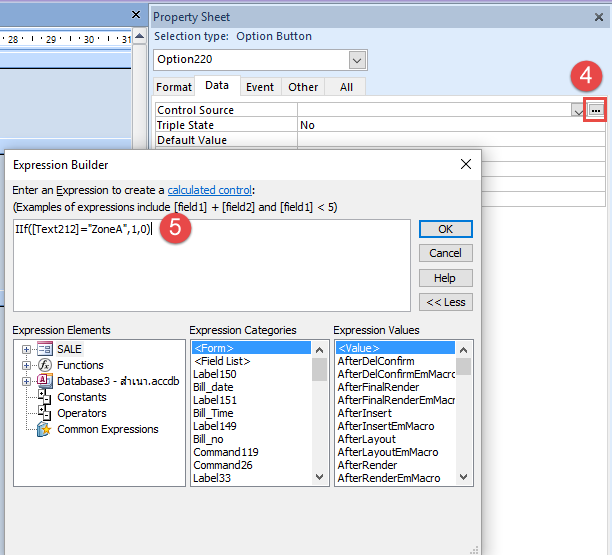Click the Database3 accdb database icon
Screen dimensions: 612x555
44,381
